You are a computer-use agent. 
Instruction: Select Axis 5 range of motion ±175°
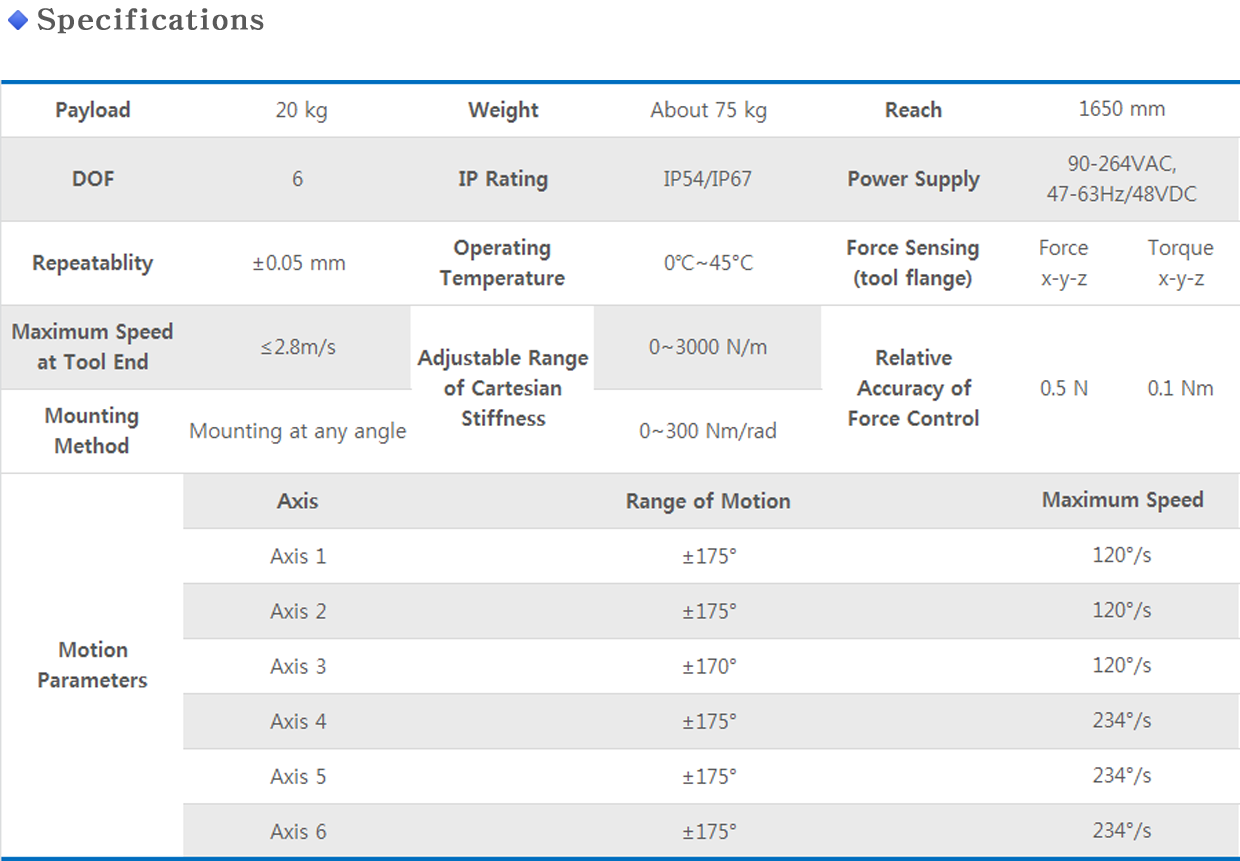click(x=709, y=776)
